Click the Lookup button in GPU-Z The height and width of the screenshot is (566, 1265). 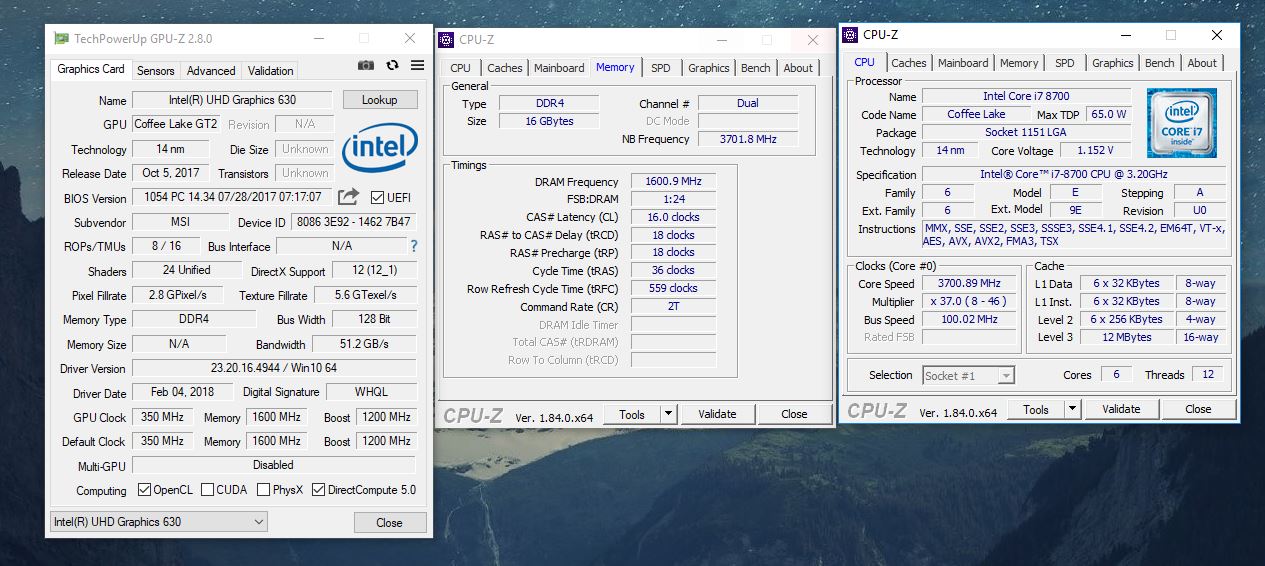pos(380,100)
